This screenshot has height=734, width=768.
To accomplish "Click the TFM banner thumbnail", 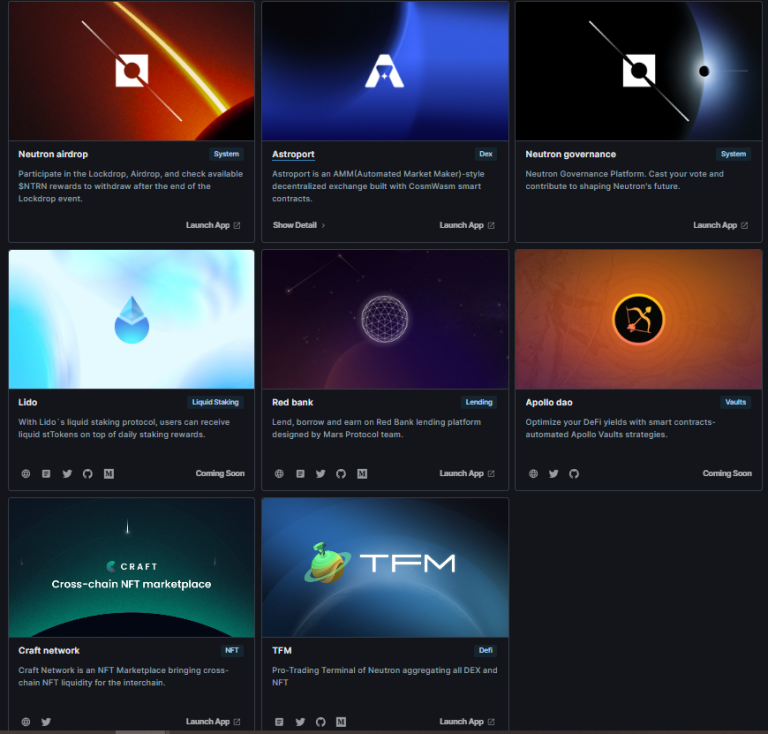I will 385,567.
